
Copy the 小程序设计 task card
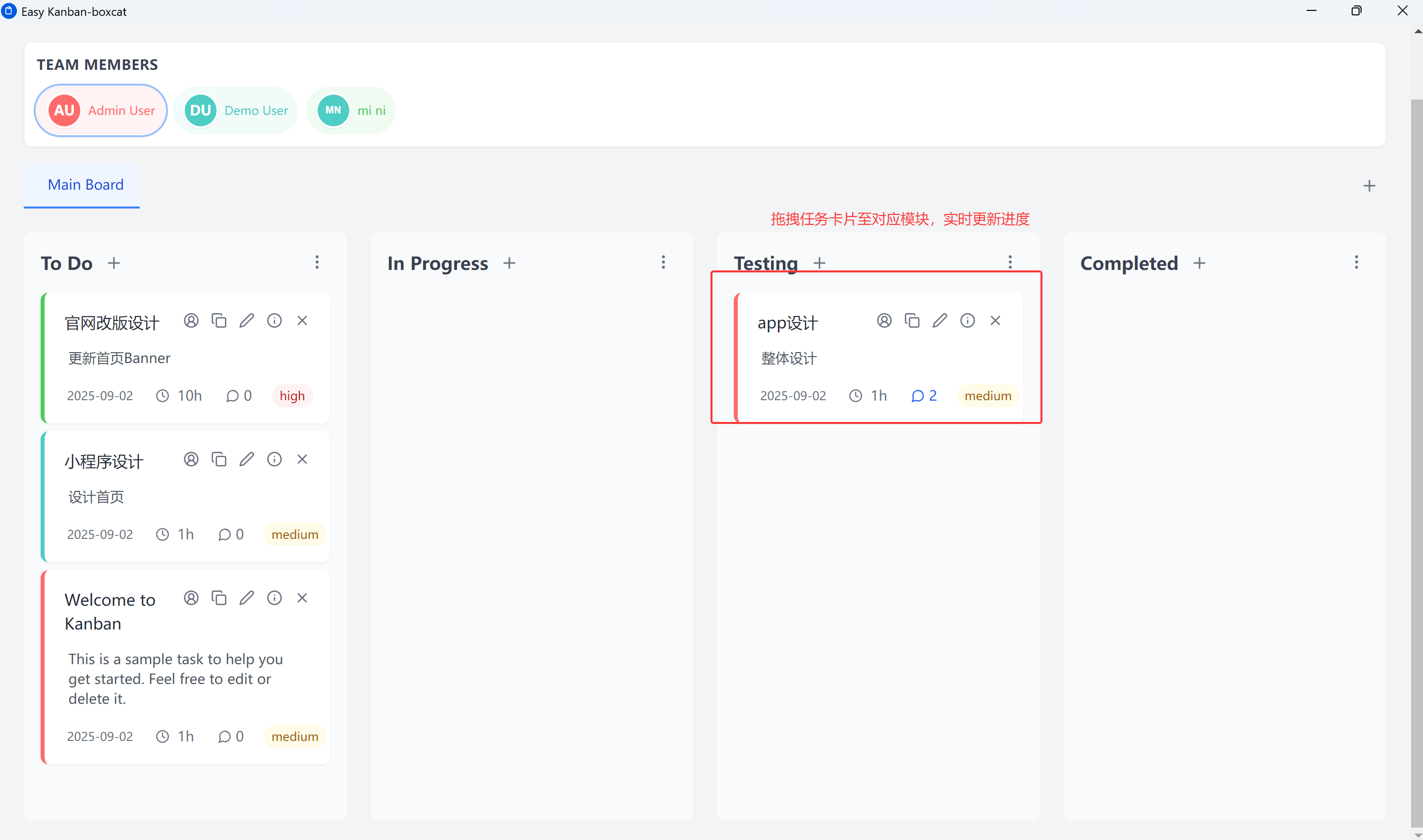[219, 459]
